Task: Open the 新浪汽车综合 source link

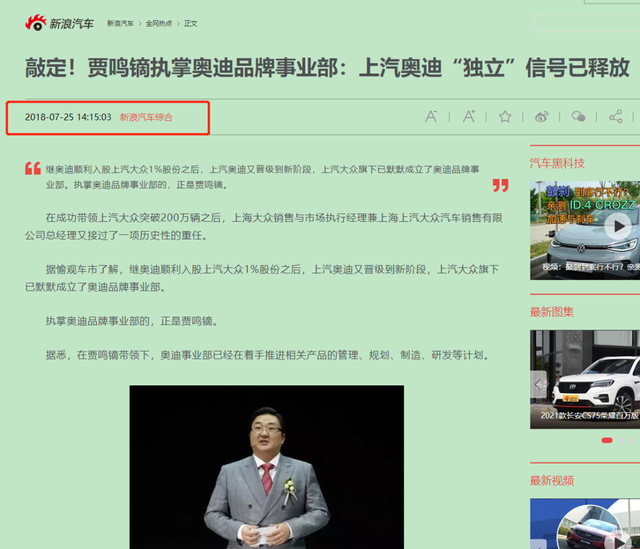Action: pos(146,117)
